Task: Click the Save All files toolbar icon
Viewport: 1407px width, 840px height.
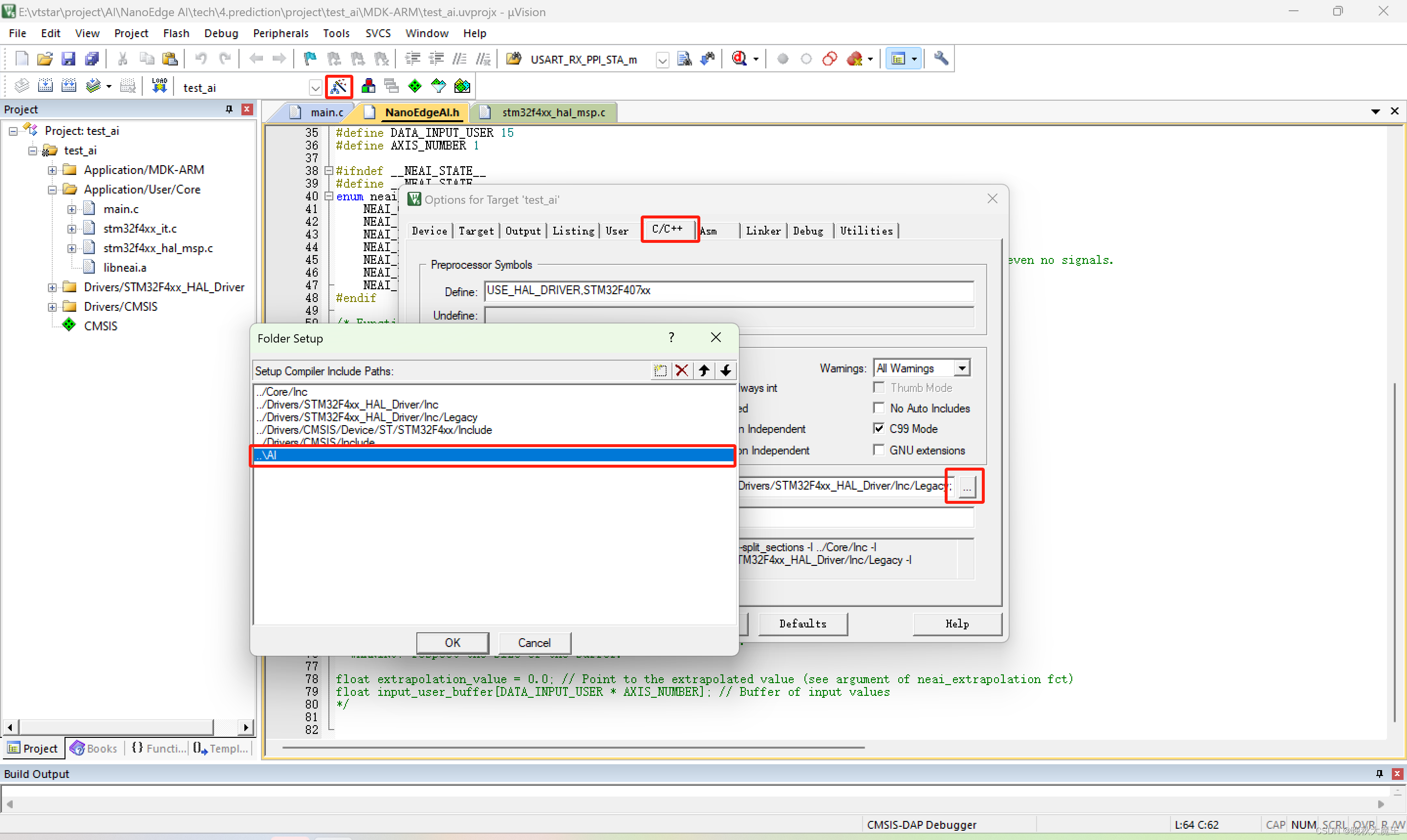Action: (92, 58)
